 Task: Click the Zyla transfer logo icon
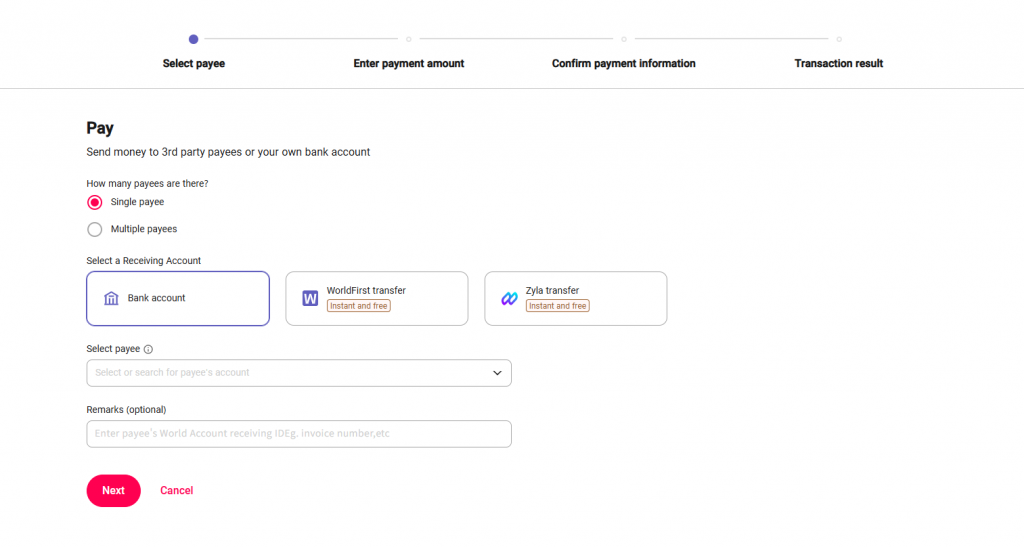tap(509, 298)
